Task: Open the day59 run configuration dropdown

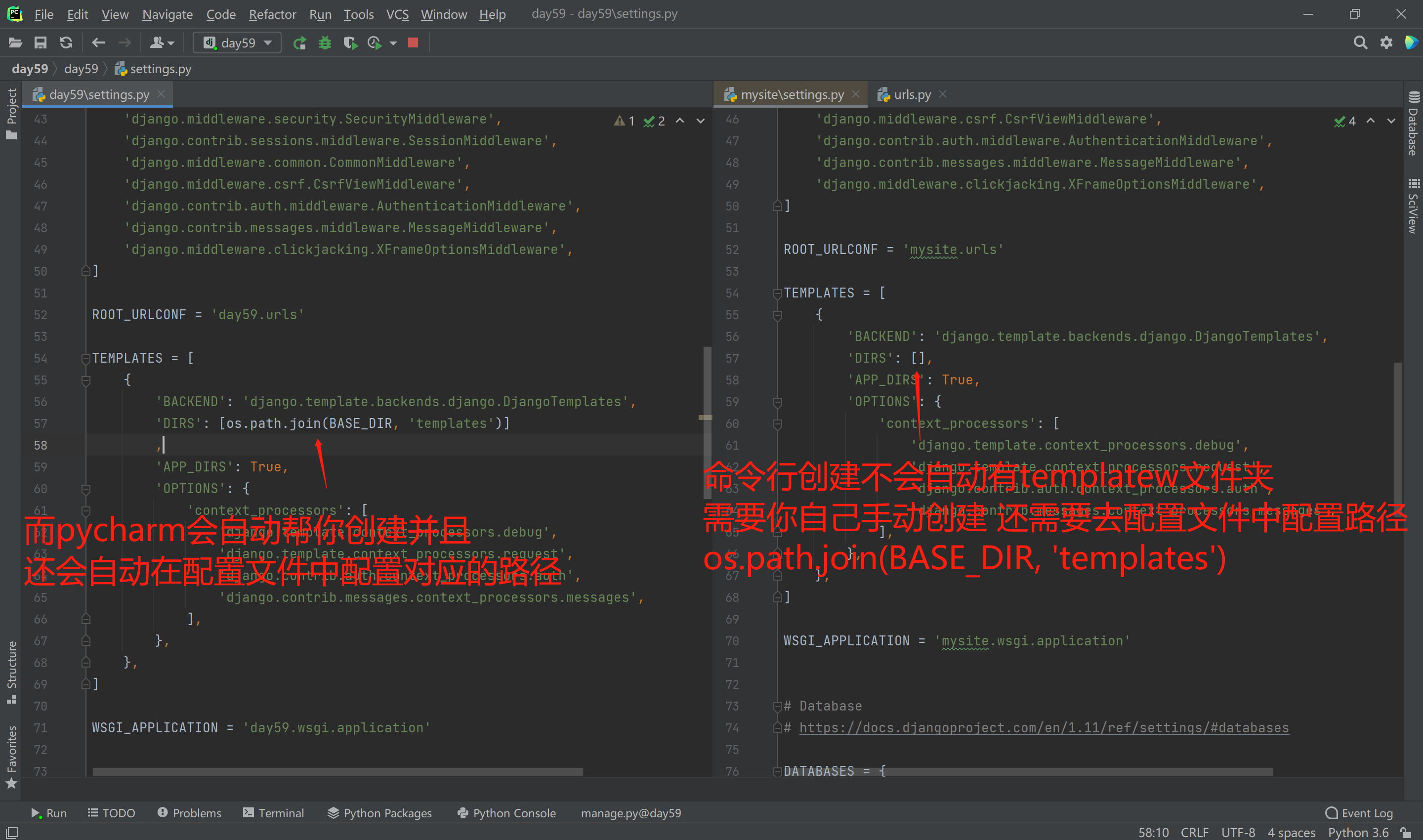Action: (237, 42)
